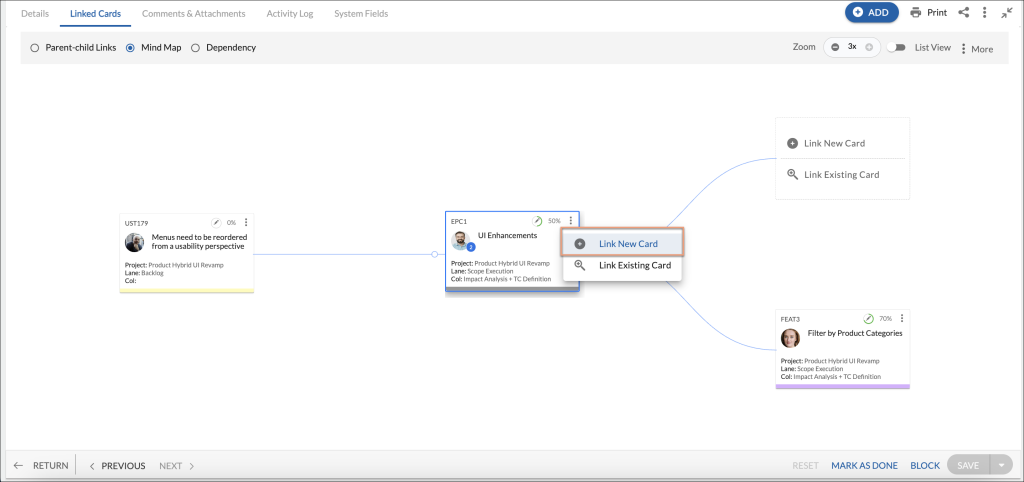Click the EPC1 owner avatar
The height and width of the screenshot is (482, 1024).
coord(460,240)
